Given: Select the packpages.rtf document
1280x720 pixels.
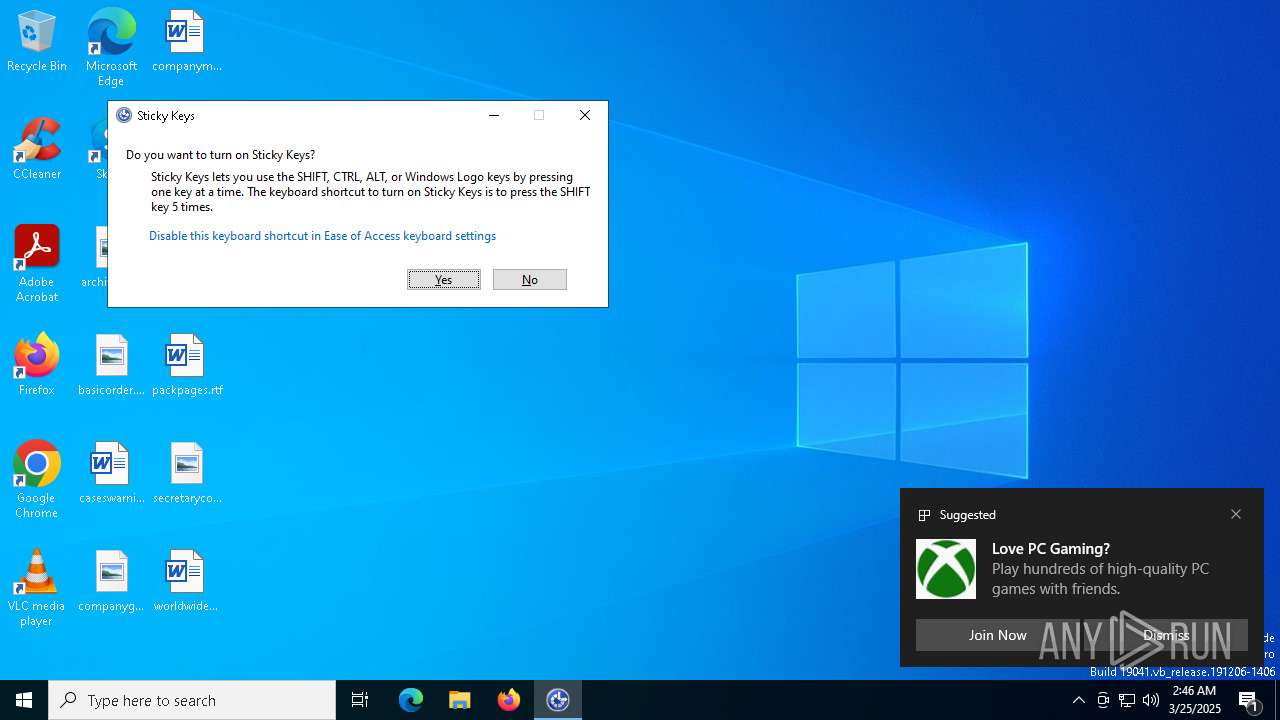Looking at the screenshot, I should (x=187, y=365).
